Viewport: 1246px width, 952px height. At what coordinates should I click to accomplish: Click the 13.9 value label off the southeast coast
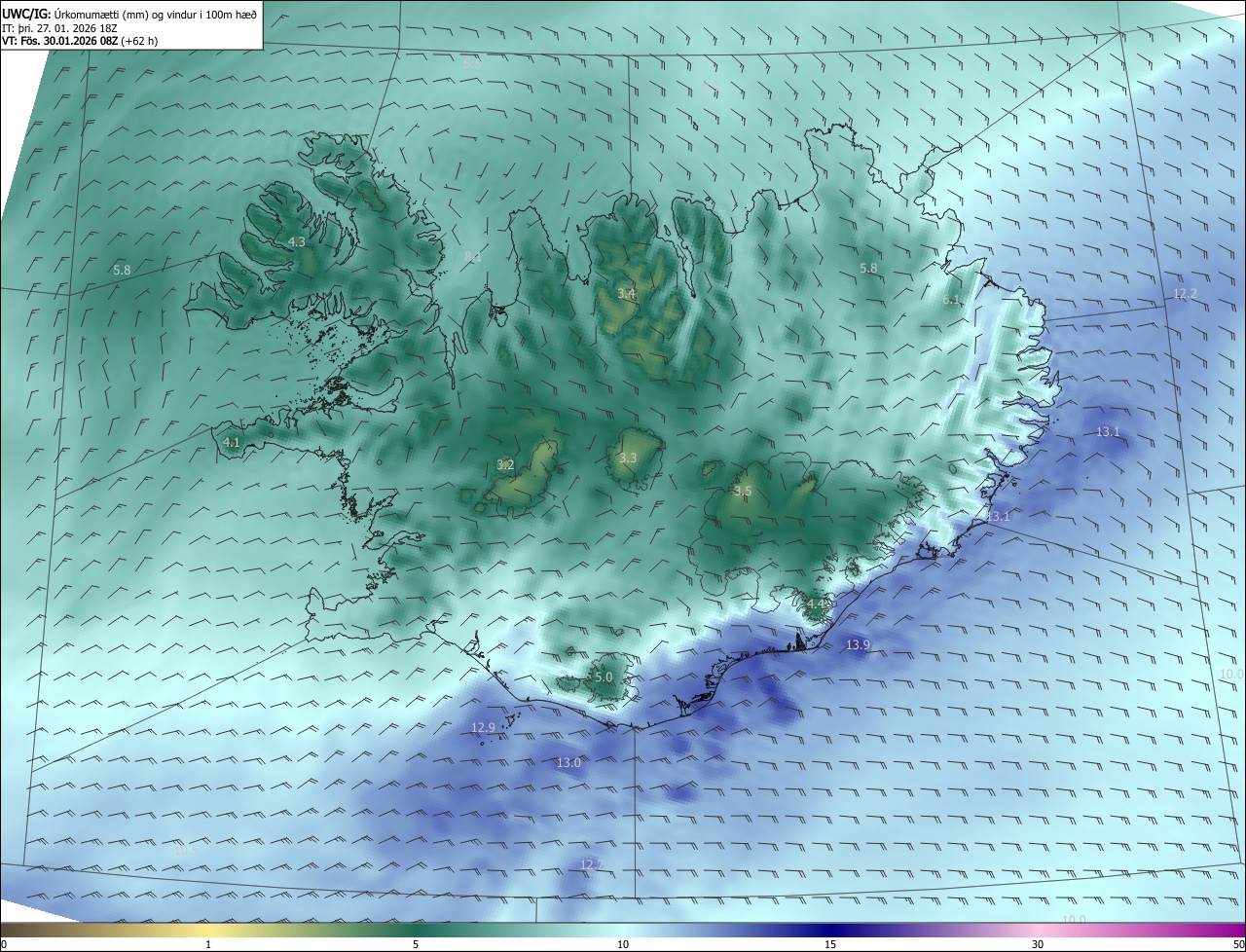[858, 644]
